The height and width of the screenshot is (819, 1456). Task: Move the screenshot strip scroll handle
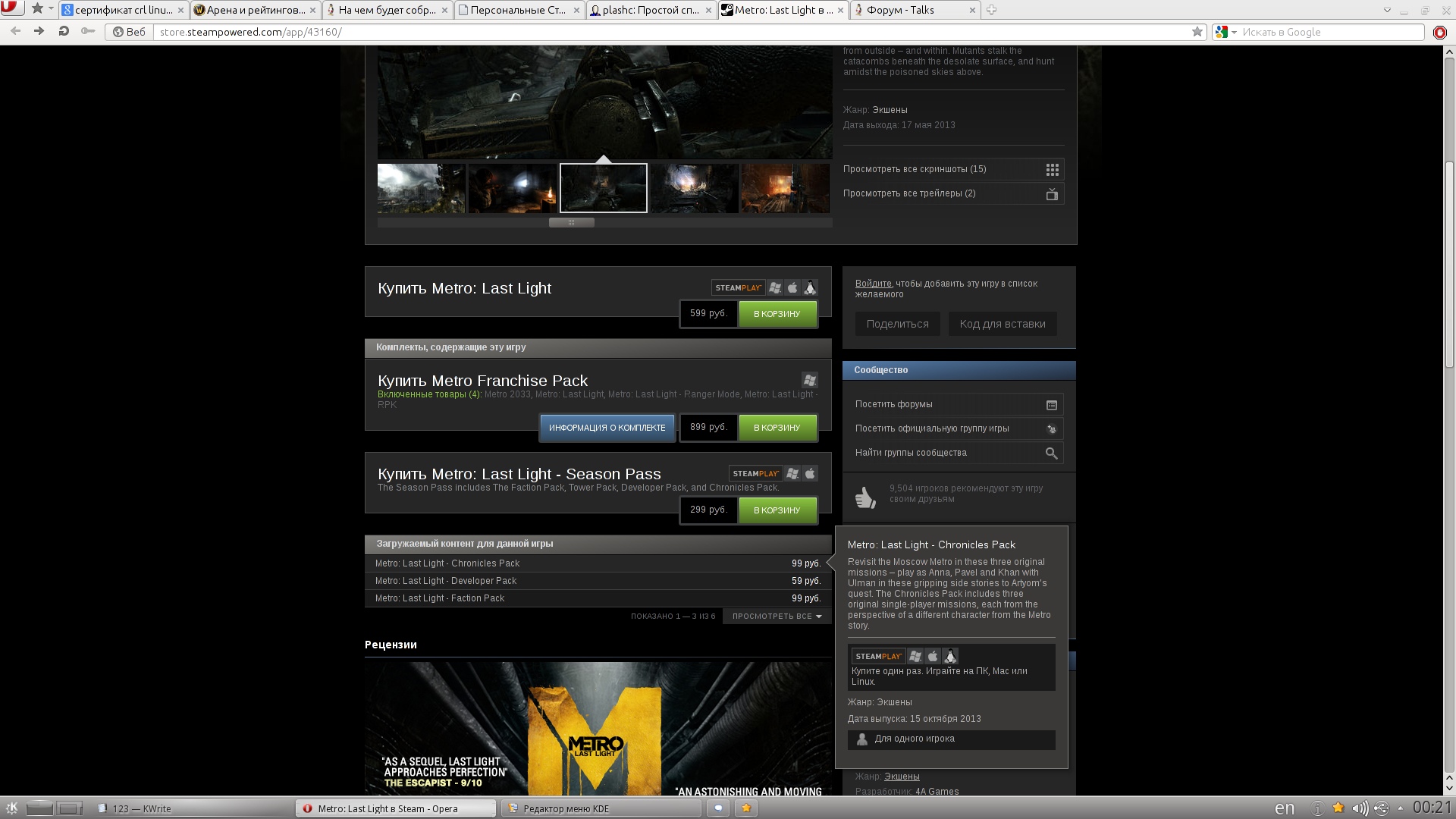tap(571, 222)
